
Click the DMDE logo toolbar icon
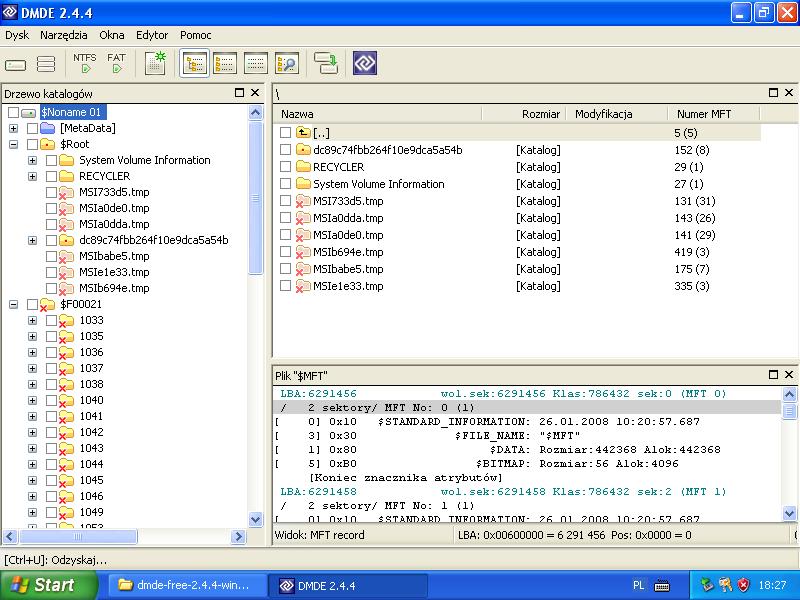point(365,63)
